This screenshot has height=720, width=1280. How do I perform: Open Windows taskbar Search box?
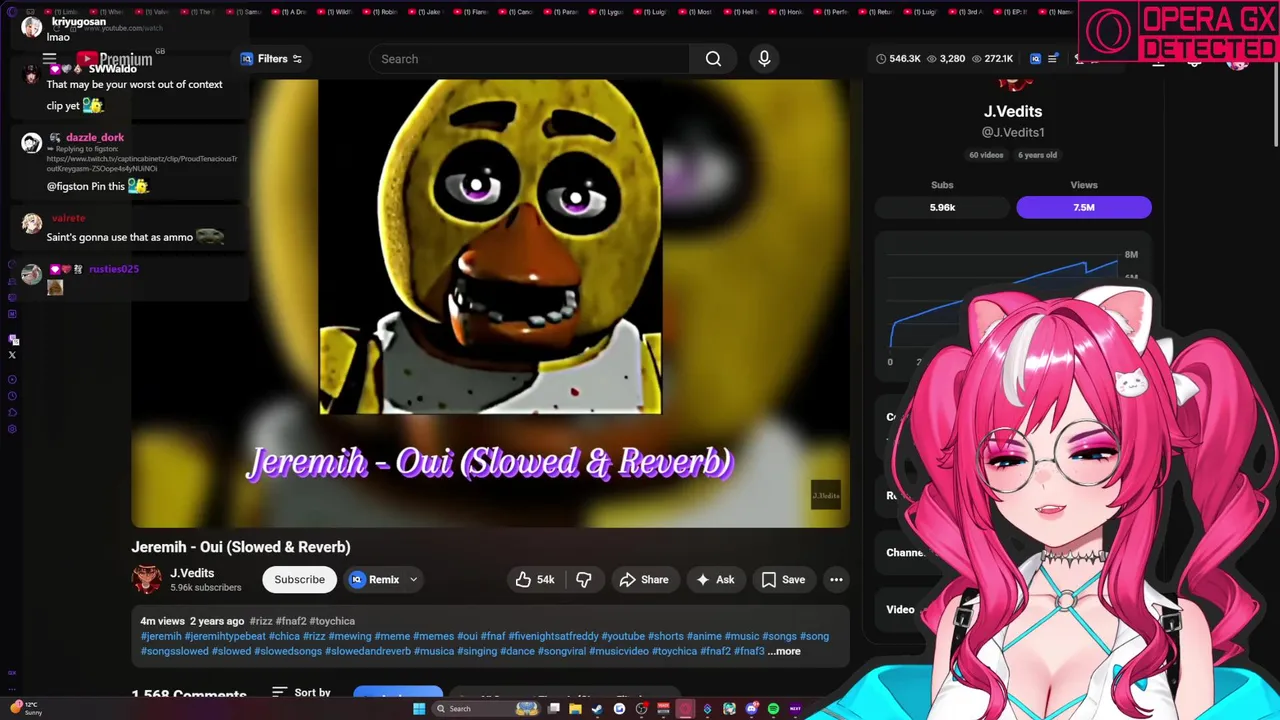(x=487, y=709)
